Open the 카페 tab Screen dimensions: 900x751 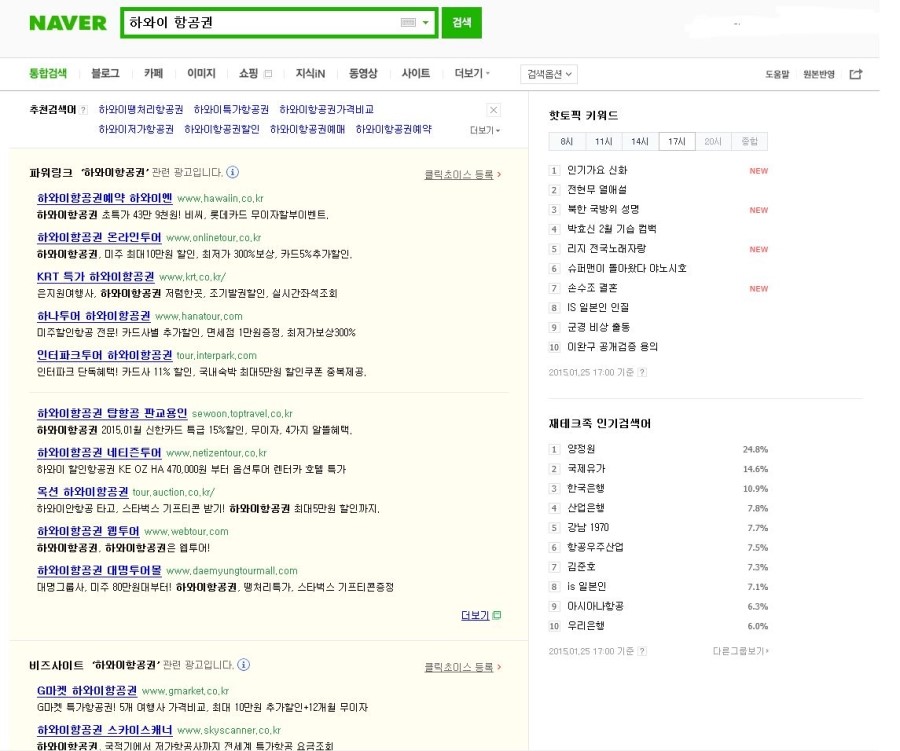click(153, 73)
